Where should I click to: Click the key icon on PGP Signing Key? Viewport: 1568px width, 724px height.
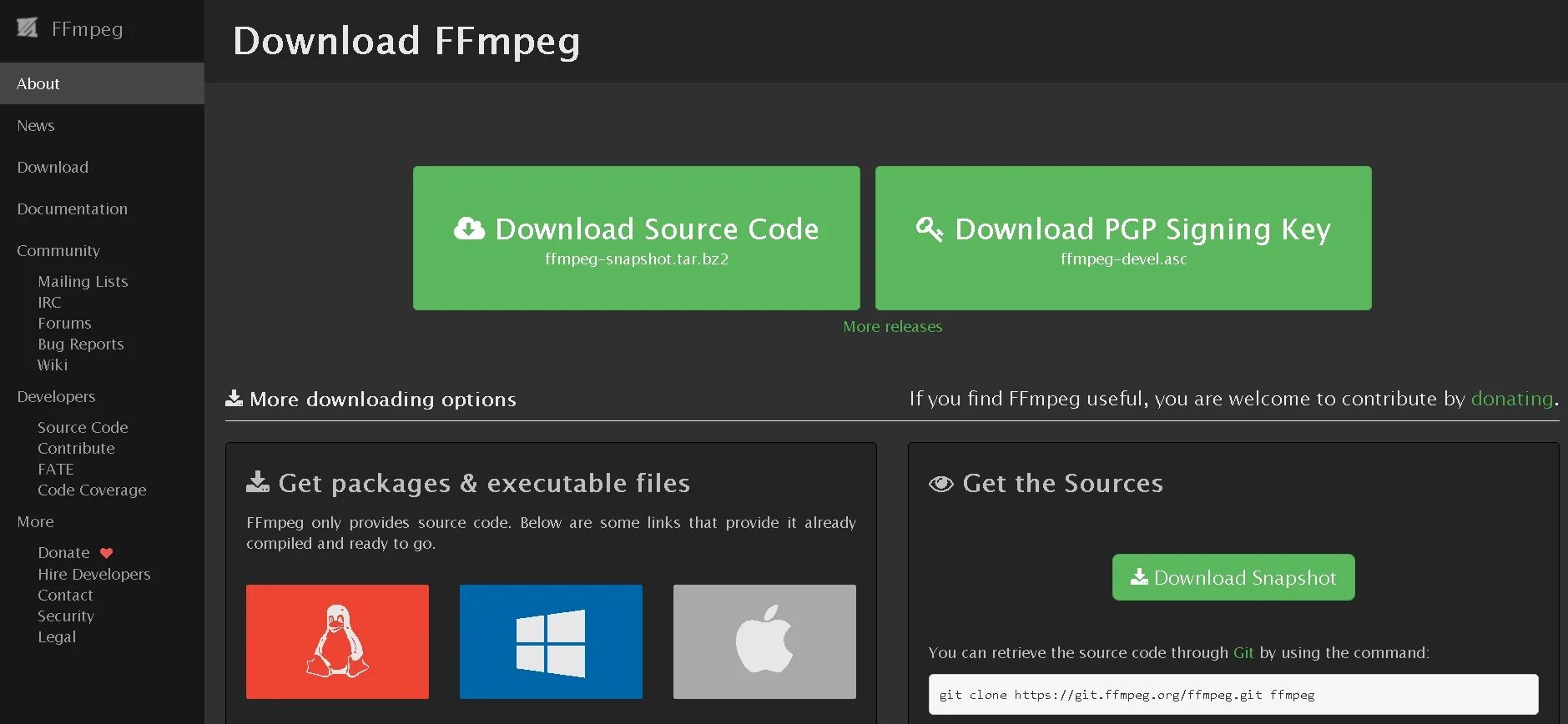tap(929, 229)
